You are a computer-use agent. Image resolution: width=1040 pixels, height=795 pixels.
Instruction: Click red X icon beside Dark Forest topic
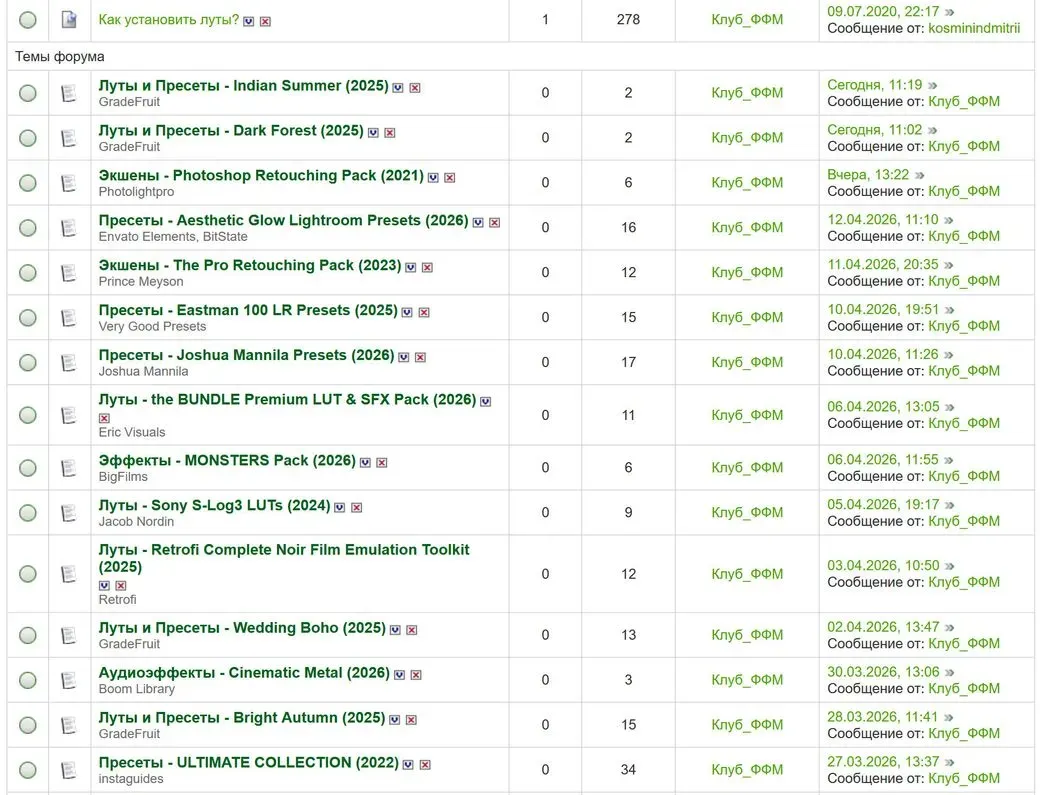390,133
